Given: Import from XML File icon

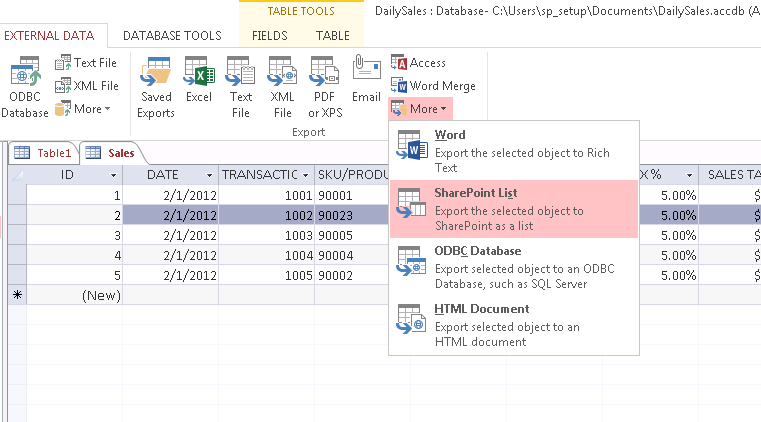Looking at the screenshot, I should [87, 86].
